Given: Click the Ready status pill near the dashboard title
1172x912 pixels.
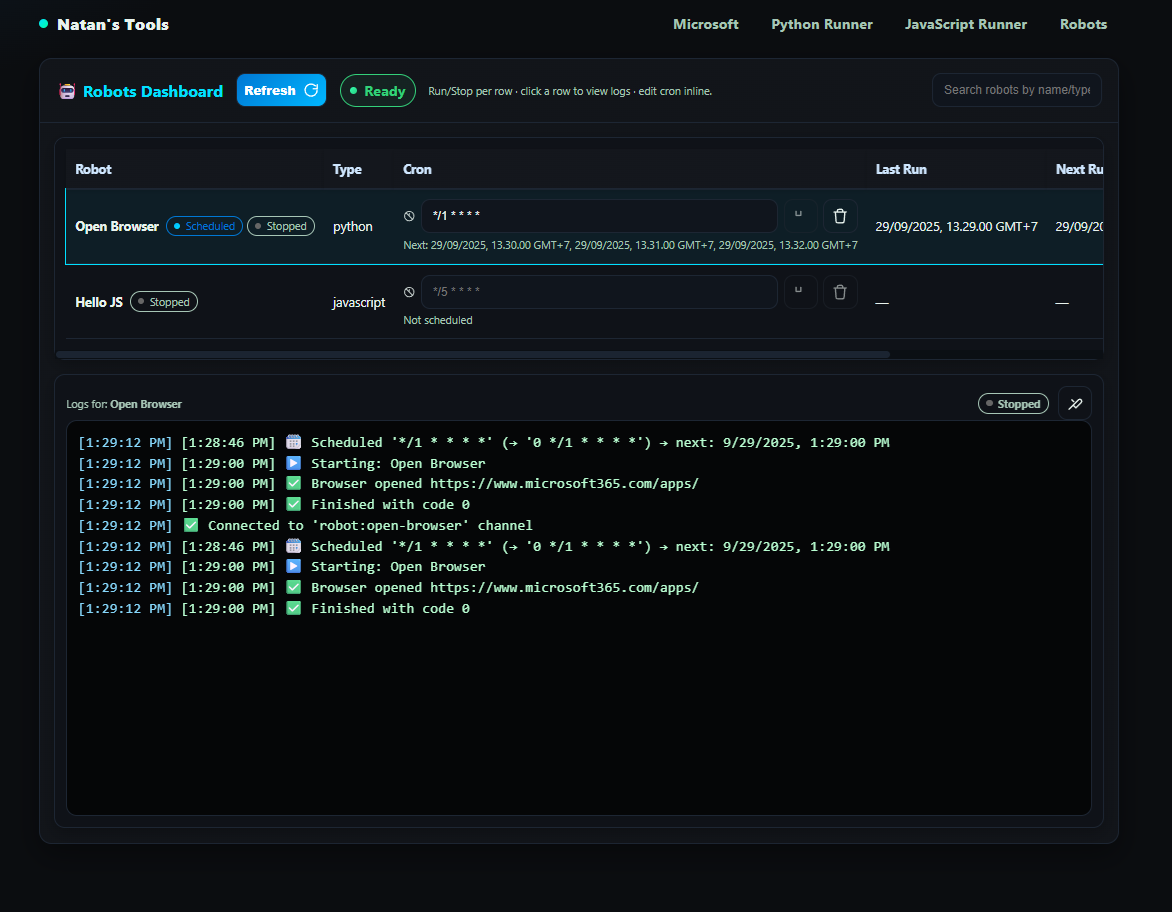Looking at the screenshot, I should pyautogui.click(x=377, y=90).
